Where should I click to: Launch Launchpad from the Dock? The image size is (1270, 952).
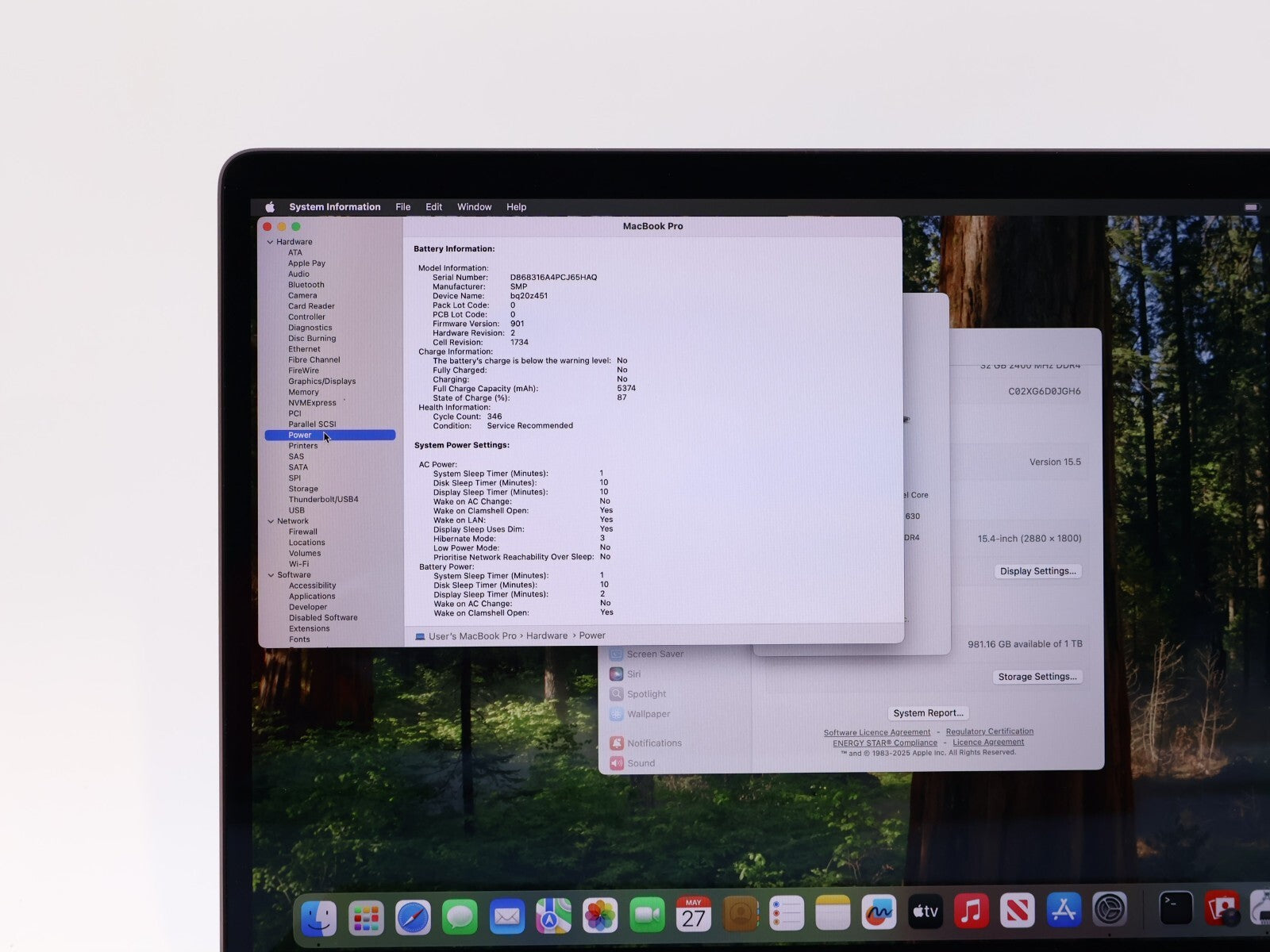366,919
